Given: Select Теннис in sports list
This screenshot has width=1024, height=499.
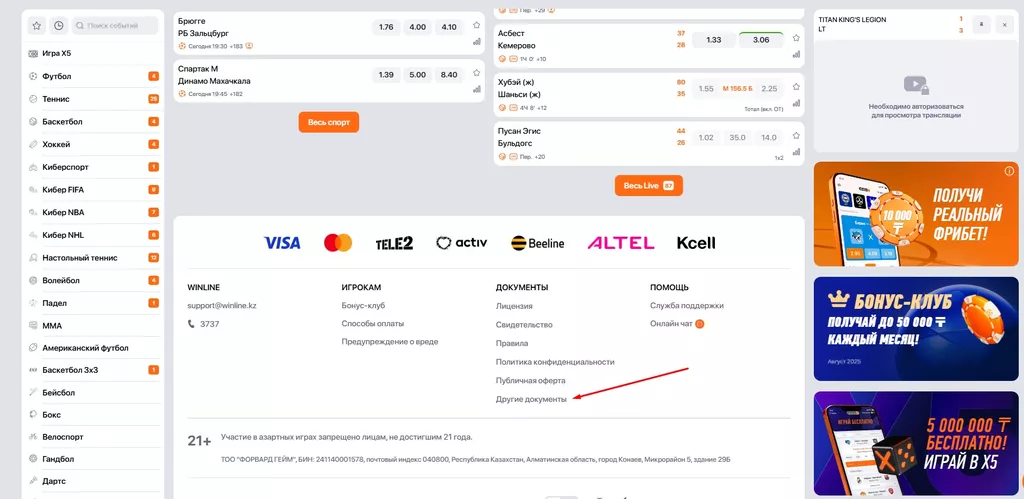Looking at the screenshot, I should pos(93,99).
